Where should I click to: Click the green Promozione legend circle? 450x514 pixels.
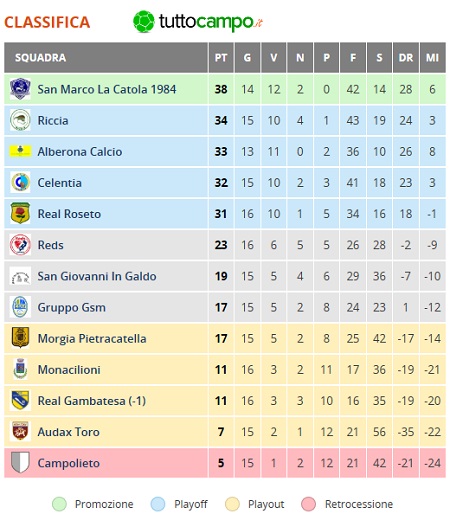tap(59, 504)
